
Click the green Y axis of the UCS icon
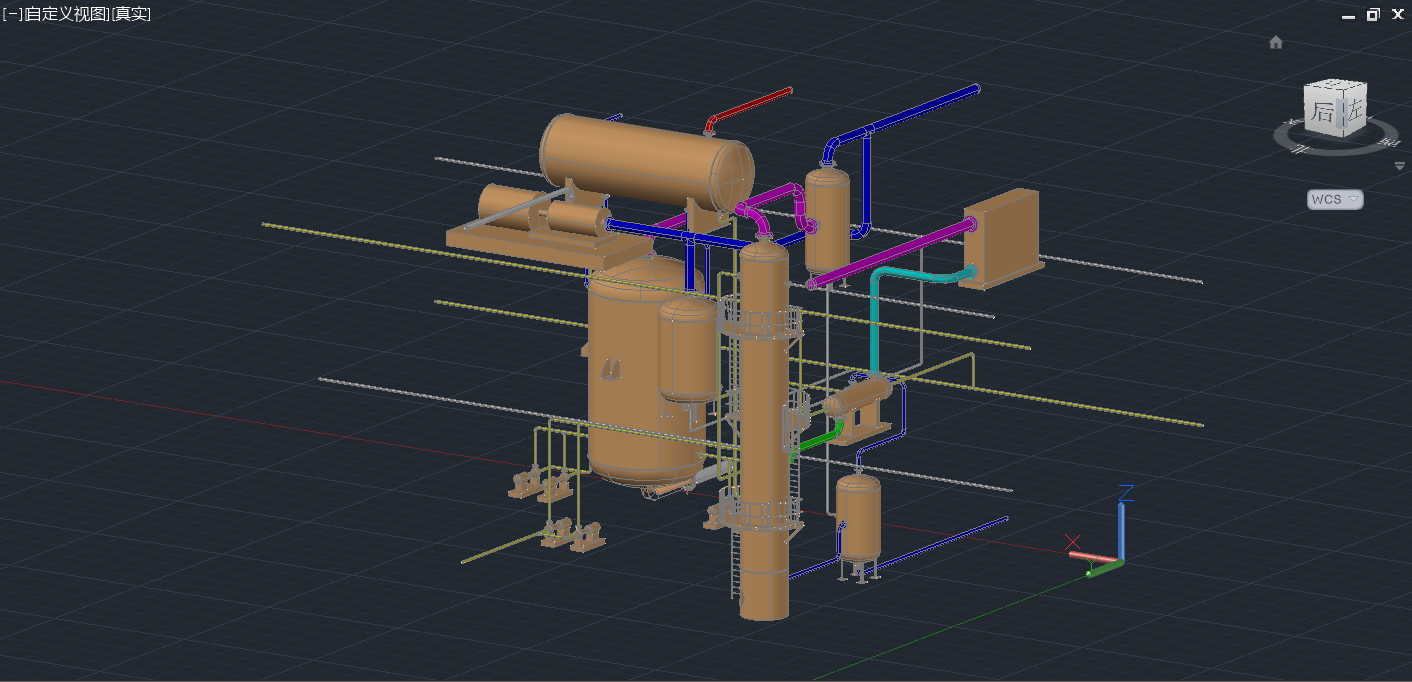[x=1105, y=568]
